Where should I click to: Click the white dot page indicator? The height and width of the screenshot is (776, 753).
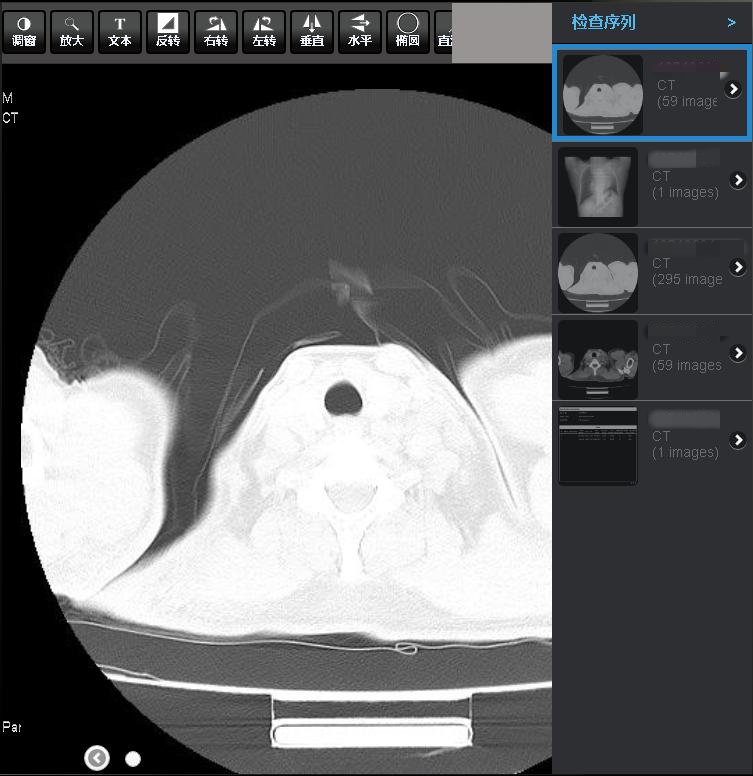click(x=133, y=759)
